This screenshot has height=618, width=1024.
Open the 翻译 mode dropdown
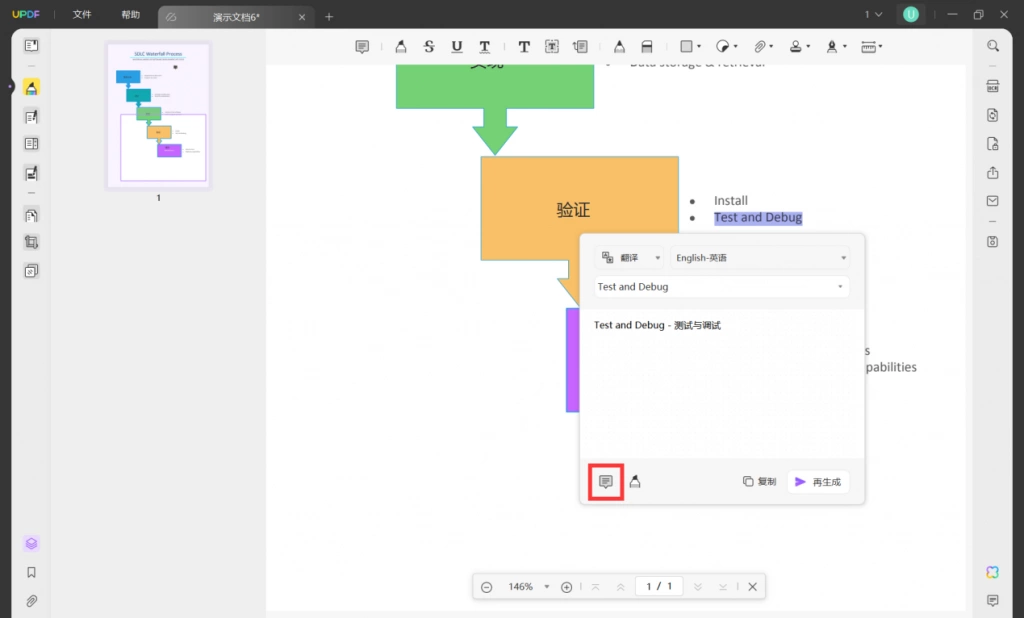coord(630,258)
